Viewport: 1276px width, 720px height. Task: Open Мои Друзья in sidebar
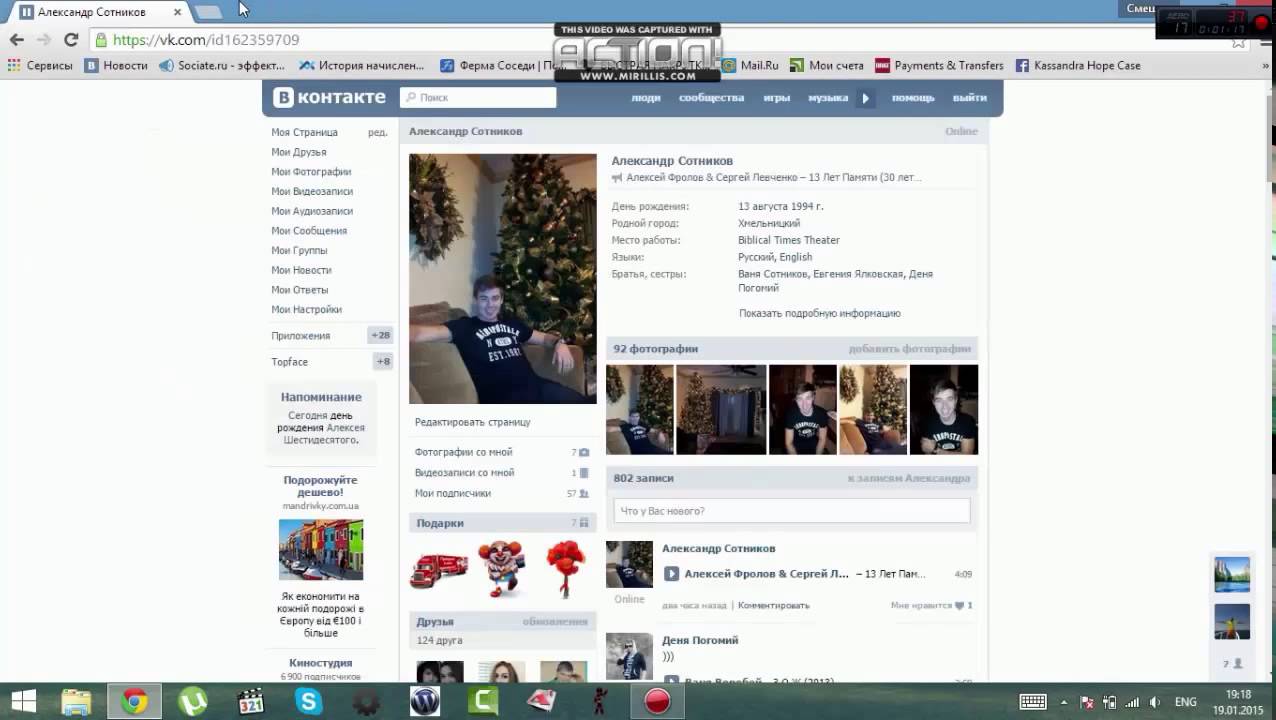coord(298,152)
